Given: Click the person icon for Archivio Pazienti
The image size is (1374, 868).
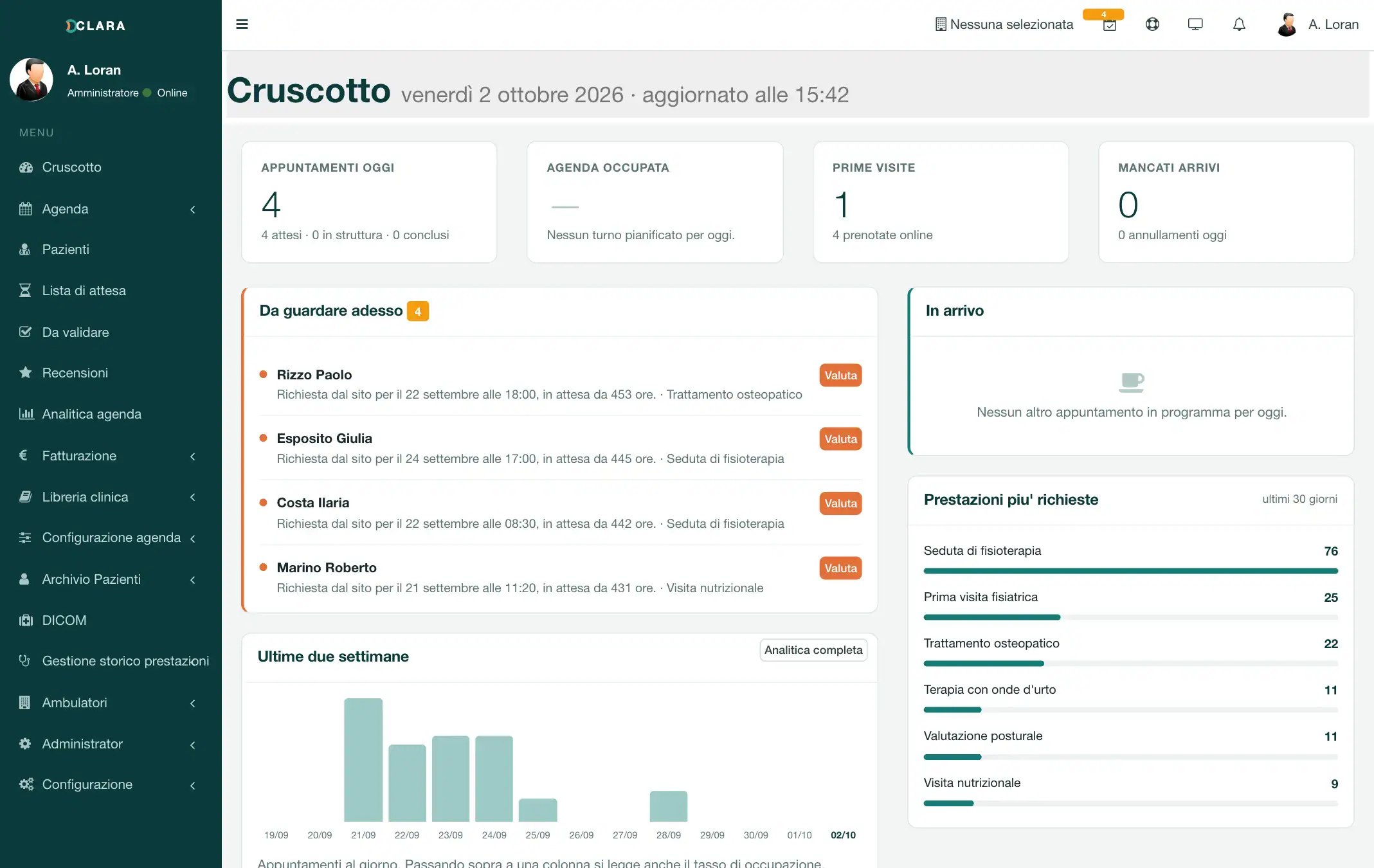Looking at the screenshot, I should (24, 579).
